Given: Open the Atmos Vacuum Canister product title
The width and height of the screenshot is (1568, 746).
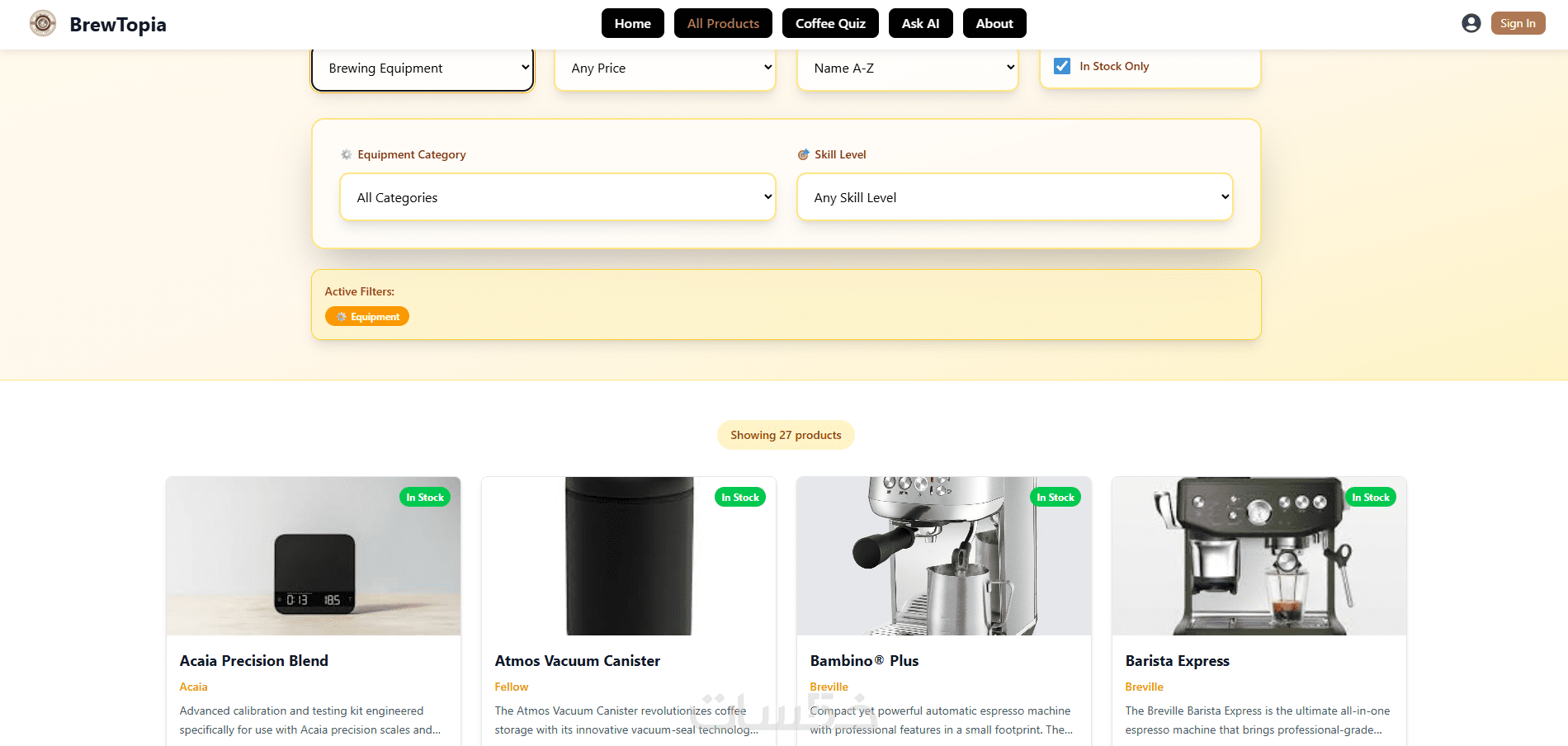Looking at the screenshot, I should tap(578, 661).
